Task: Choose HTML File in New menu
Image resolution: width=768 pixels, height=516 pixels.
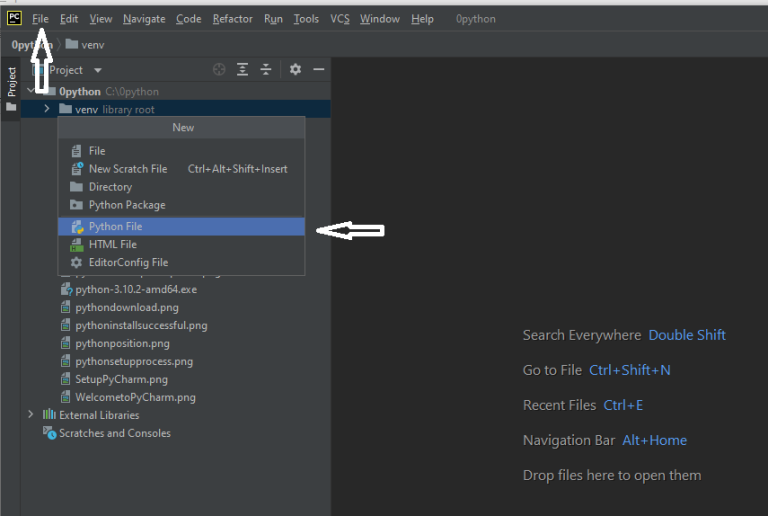Action: pyautogui.click(x=181, y=244)
